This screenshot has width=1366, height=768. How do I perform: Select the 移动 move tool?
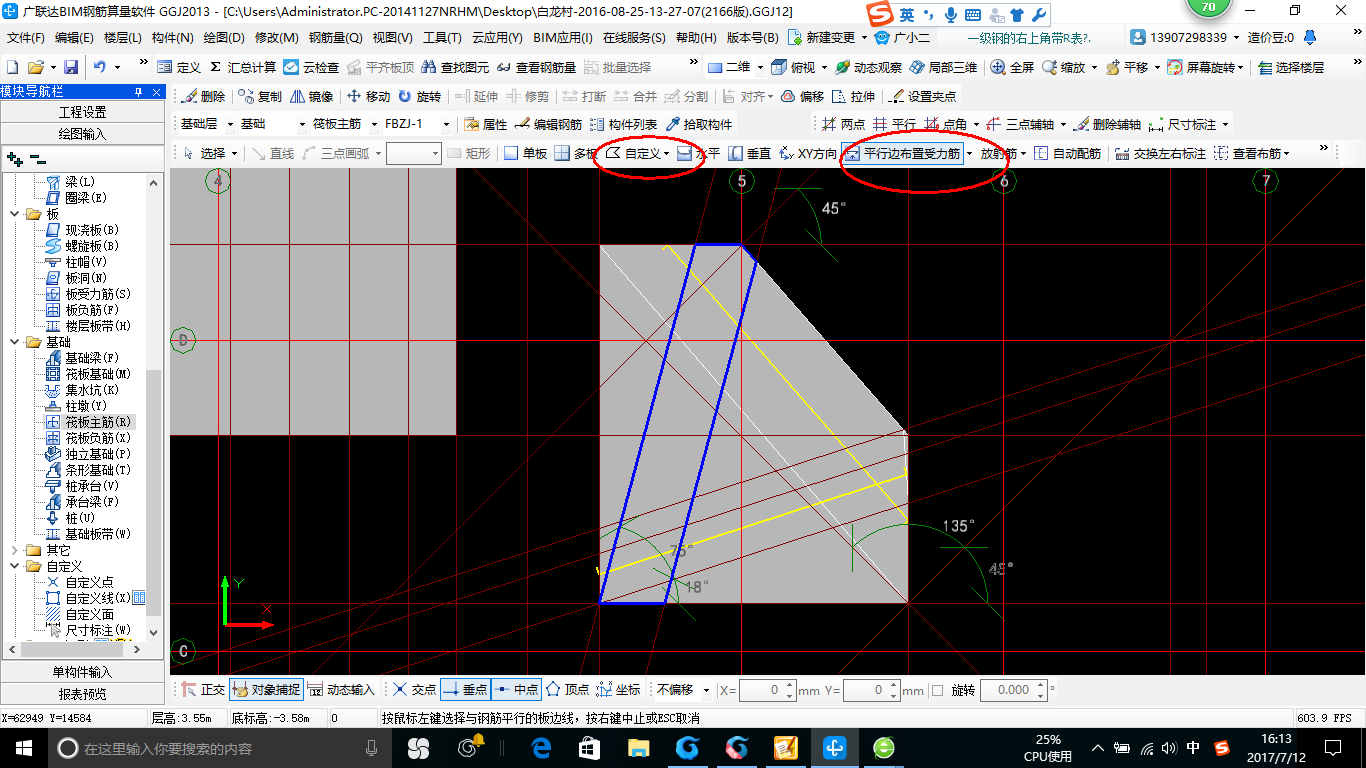pyautogui.click(x=369, y=96)
